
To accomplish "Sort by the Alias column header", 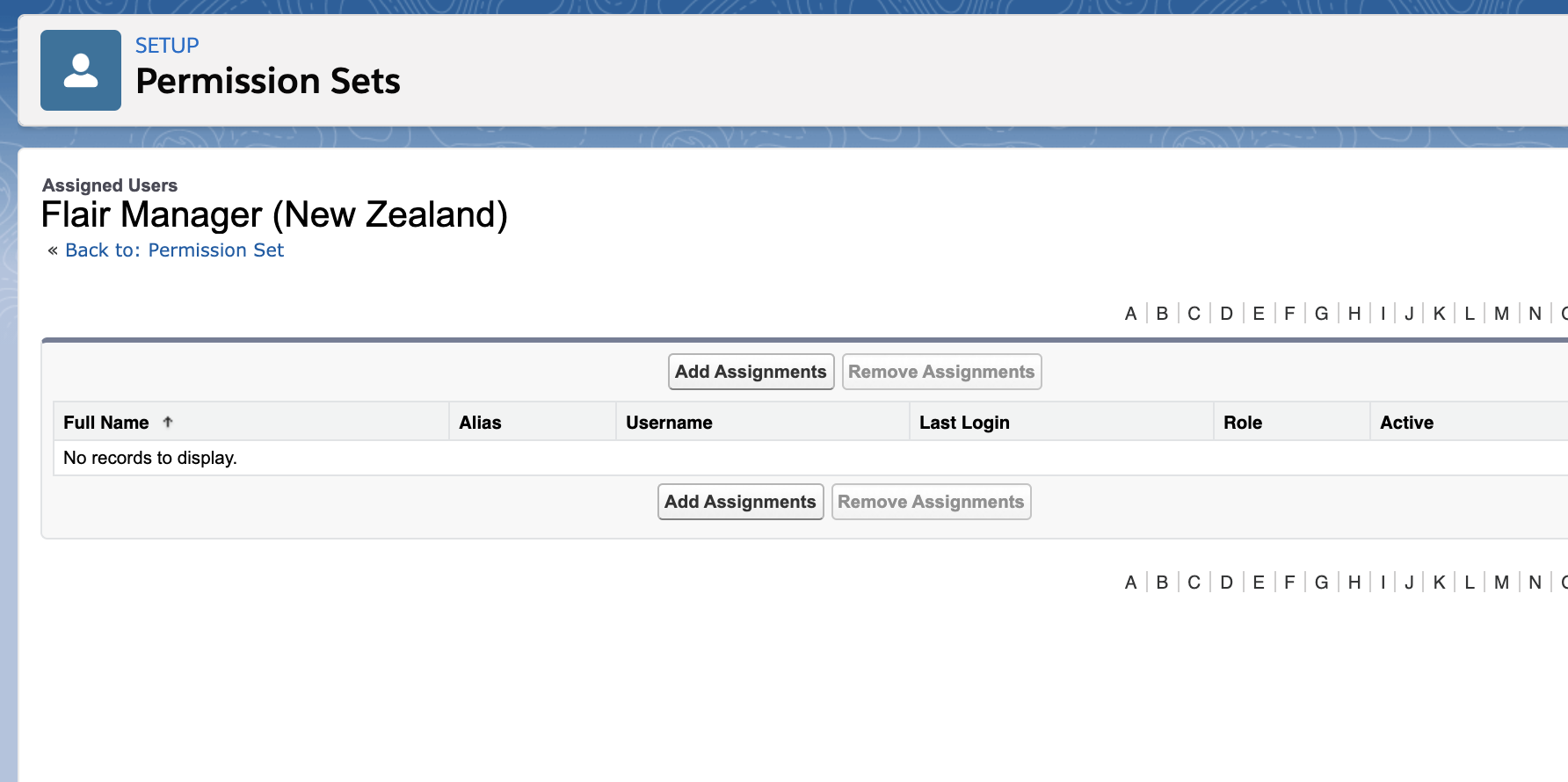I will (x=480, y=423).
